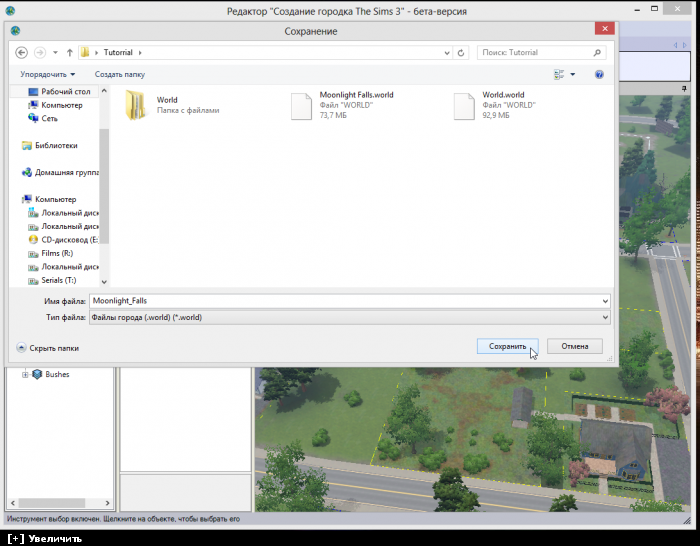Refresh the Tutorial folder view

461,52
